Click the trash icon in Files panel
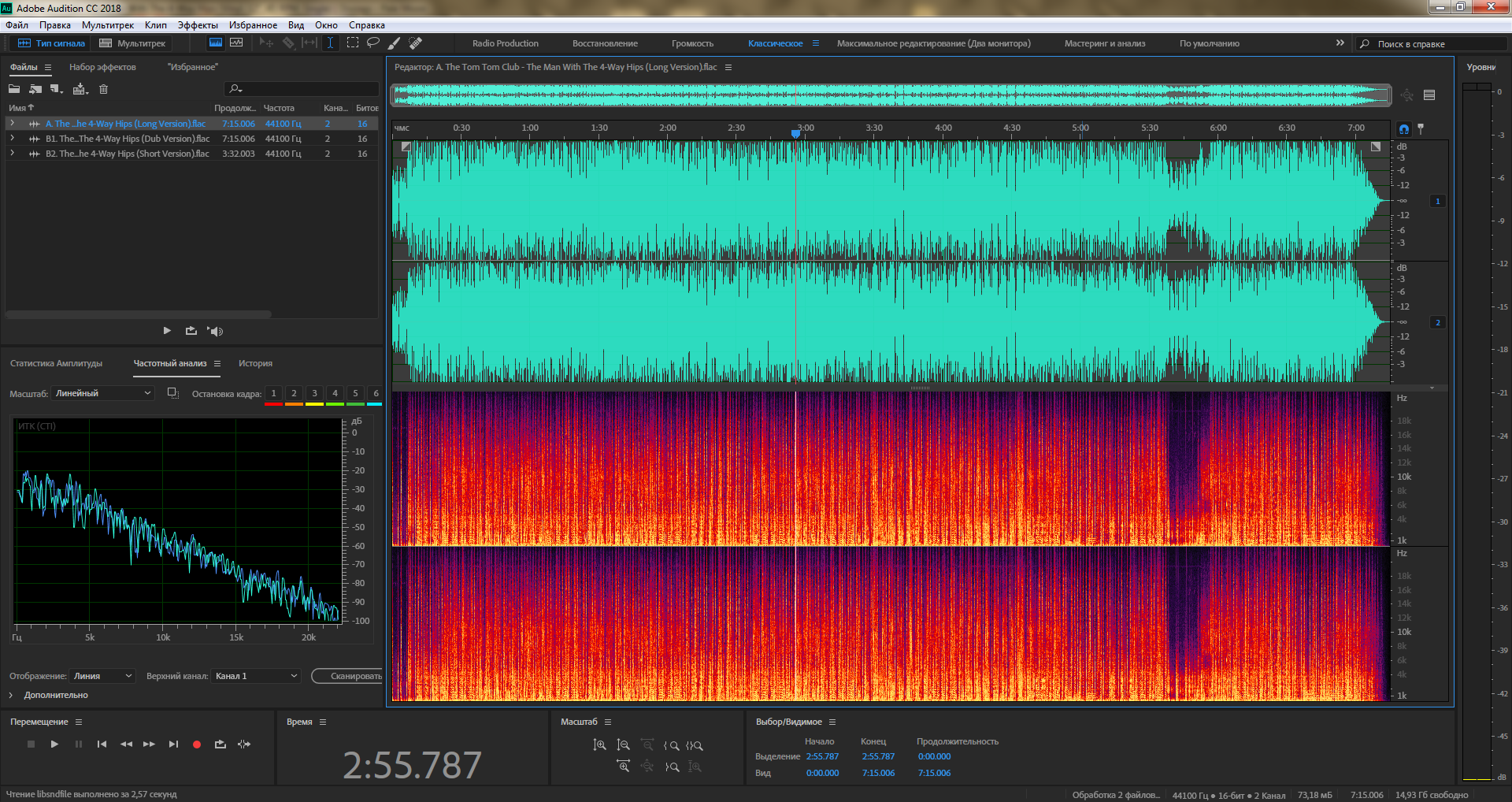This screenshot has width=1512, height=802. click(103, 89)
